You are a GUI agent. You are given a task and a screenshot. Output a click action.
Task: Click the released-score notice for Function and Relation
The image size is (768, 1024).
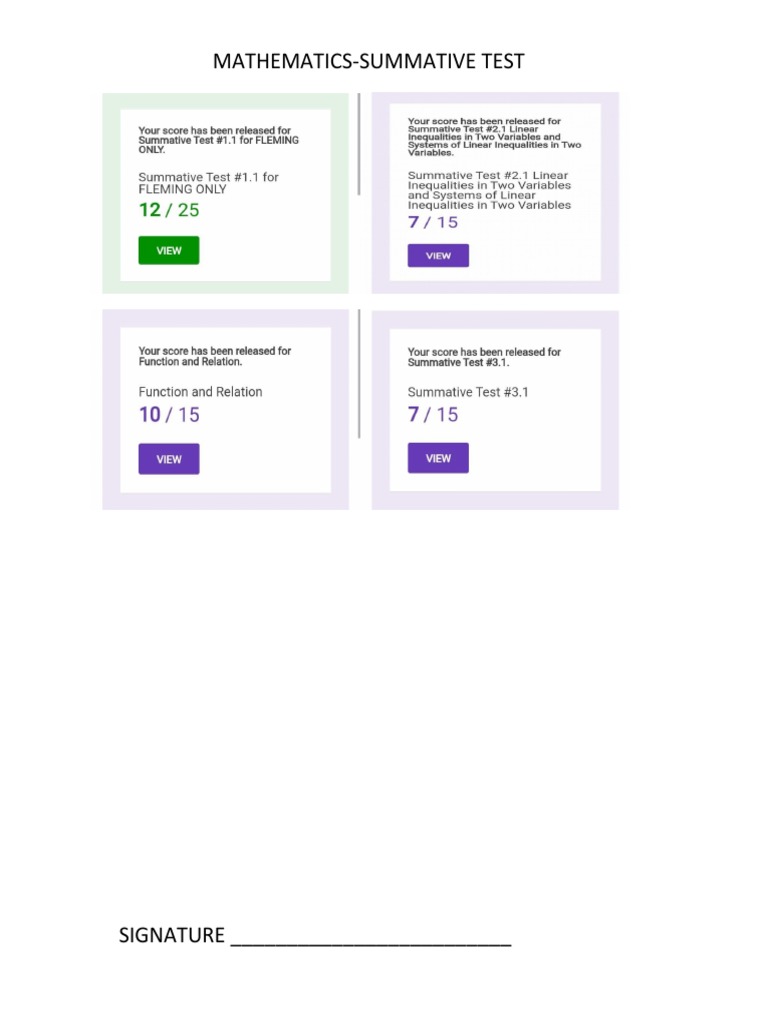tap(214, 356)
